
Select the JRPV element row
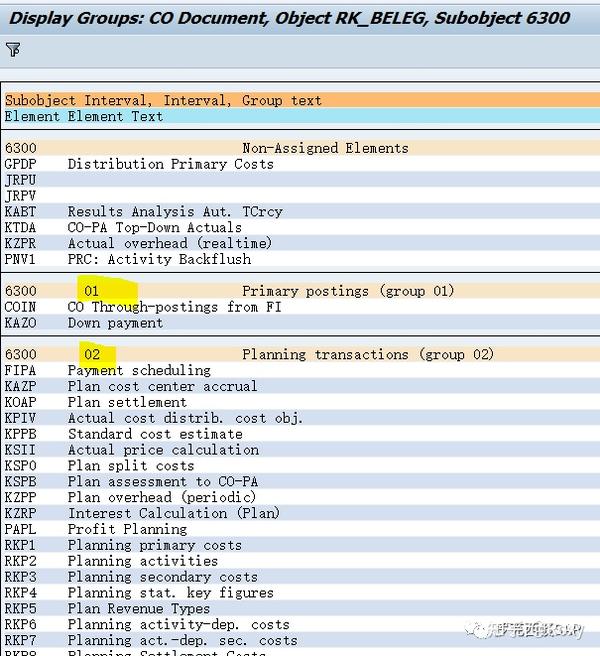pyautogui.click(x=301, y=196)
